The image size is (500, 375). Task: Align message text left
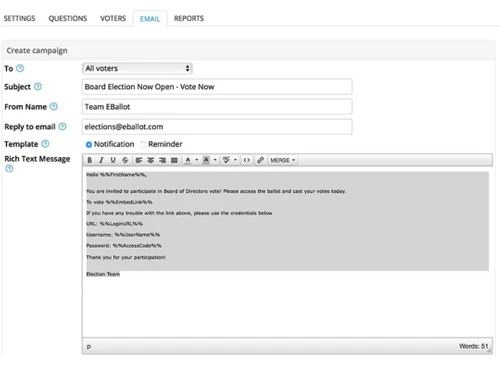point(139,160)
